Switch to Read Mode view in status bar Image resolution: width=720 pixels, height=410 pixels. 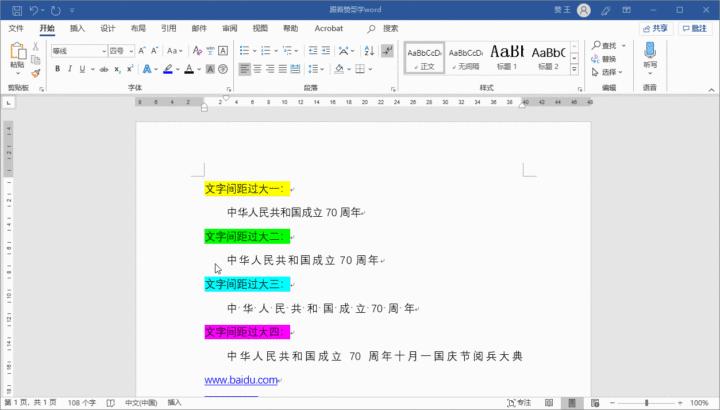pyautogui.click(x=549, y=403)
